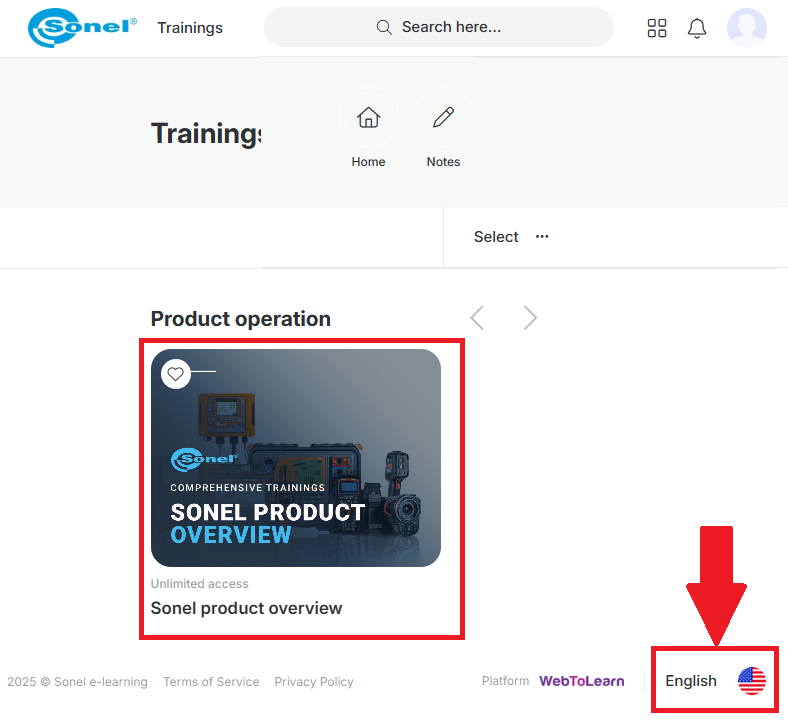Open the Sonel Product Overview thumbnail
Viewport: 788px width, 720px height.
pos(296,458)
